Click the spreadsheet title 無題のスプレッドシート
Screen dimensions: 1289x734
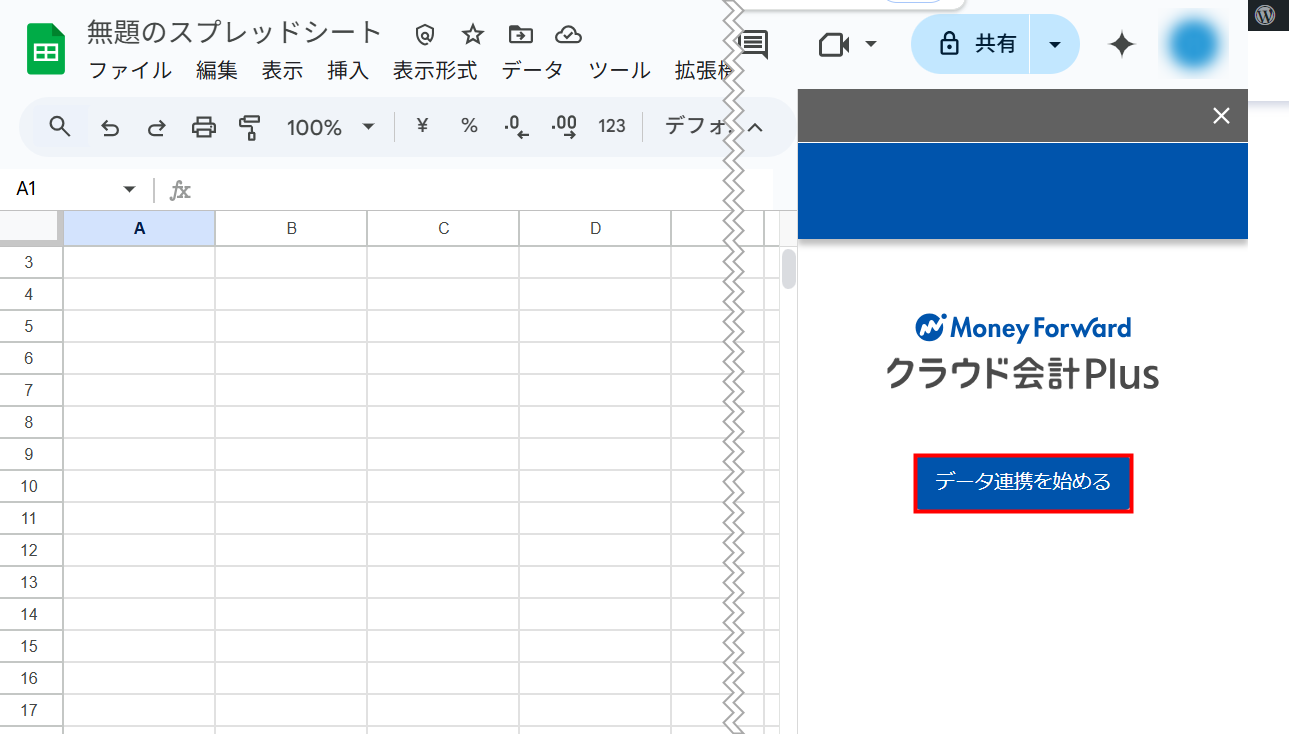point(235,32)
